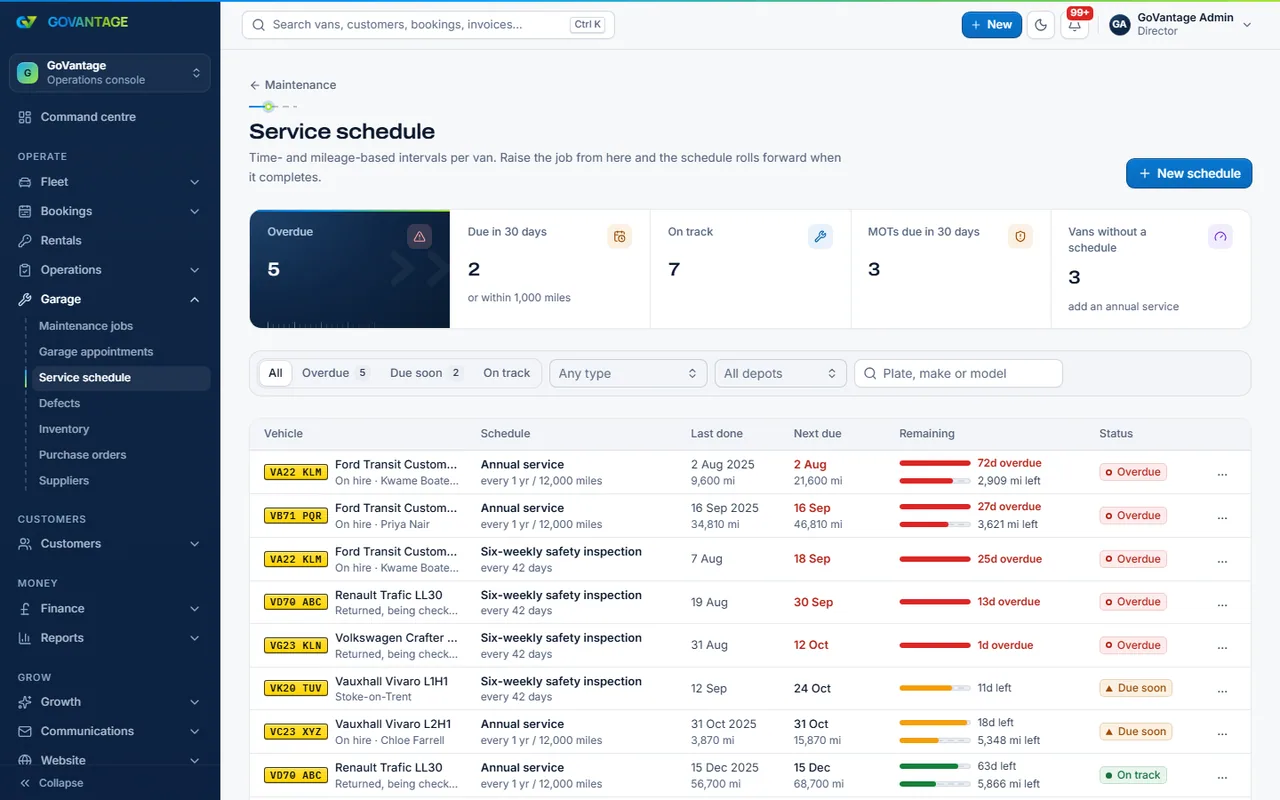This screenshot has height=800, width=1280.
Task: Select the On track filter tab
Action: 507,373
